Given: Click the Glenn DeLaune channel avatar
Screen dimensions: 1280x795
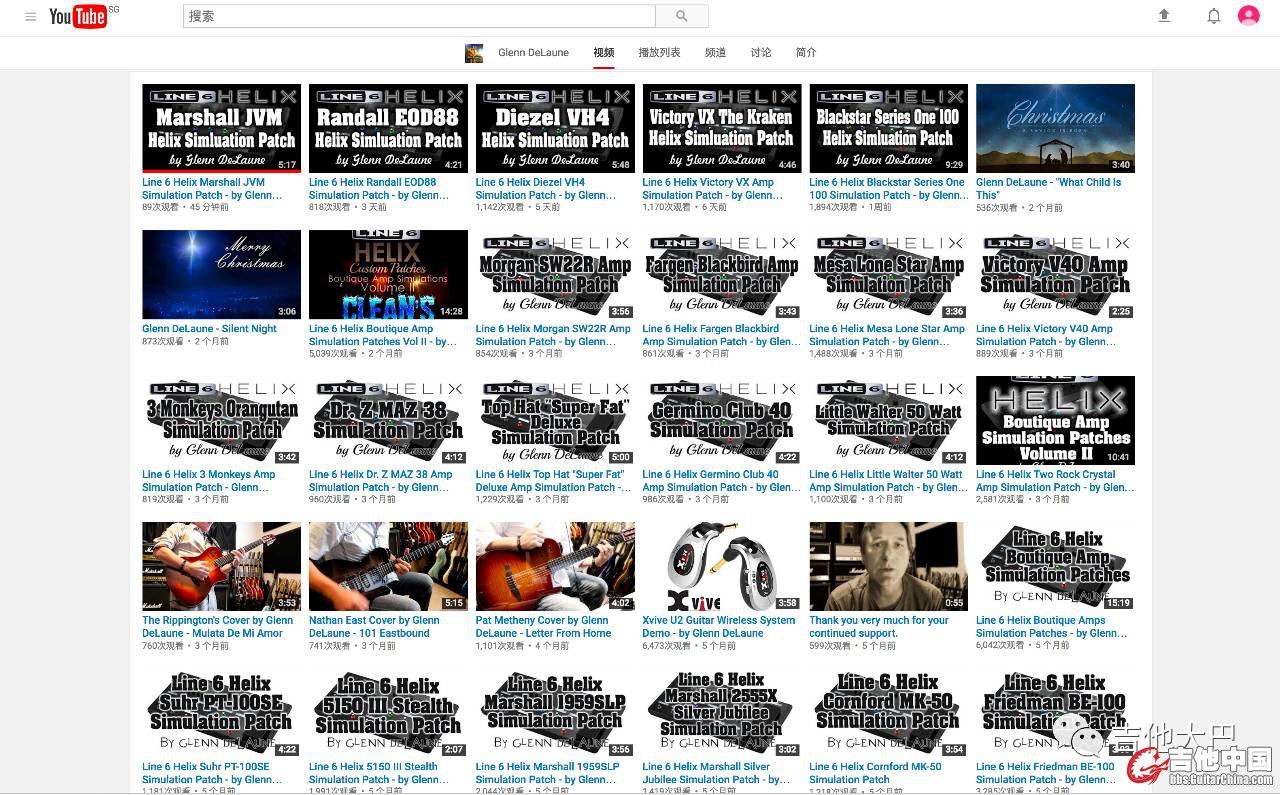Looking at the screenshot, I should (x=474, y=53).
